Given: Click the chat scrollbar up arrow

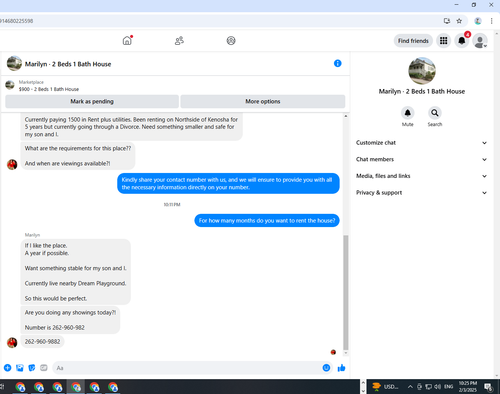Looking at the screenshot, I should [346, 116].
